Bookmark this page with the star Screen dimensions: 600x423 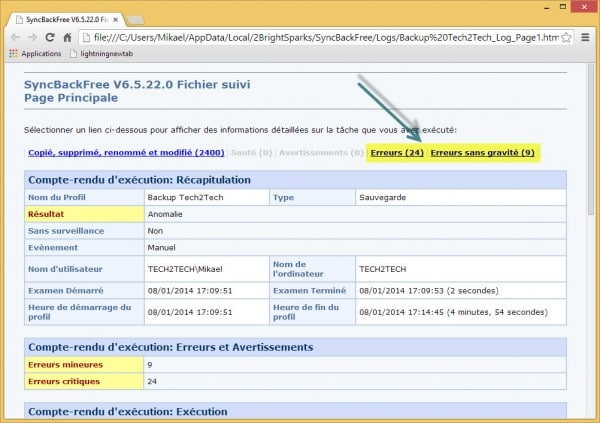pyautogui.click(x=566, y=38)
